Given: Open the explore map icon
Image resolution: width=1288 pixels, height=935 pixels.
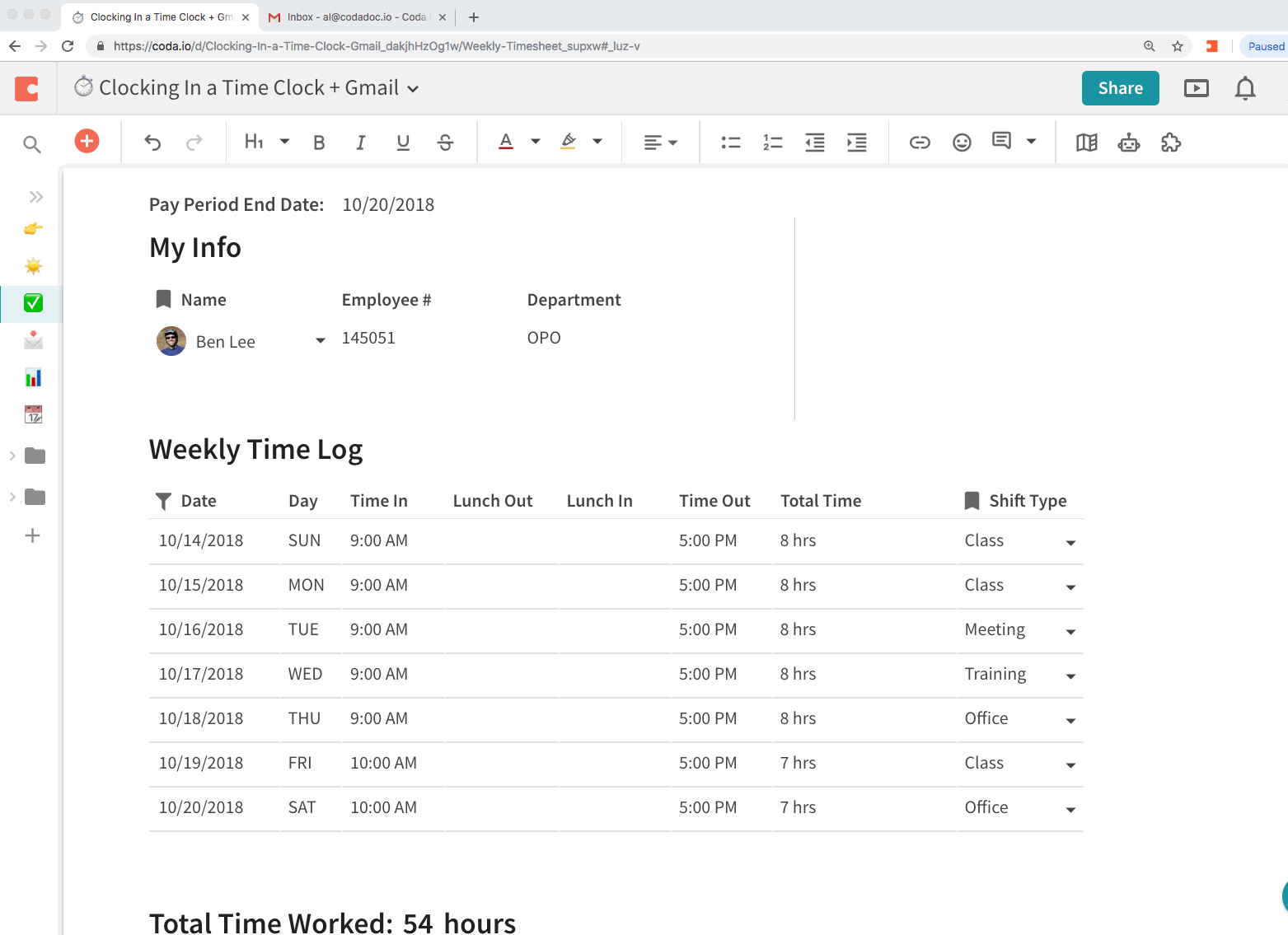Looking at the screenshot, I should [x=1087, y=143].
